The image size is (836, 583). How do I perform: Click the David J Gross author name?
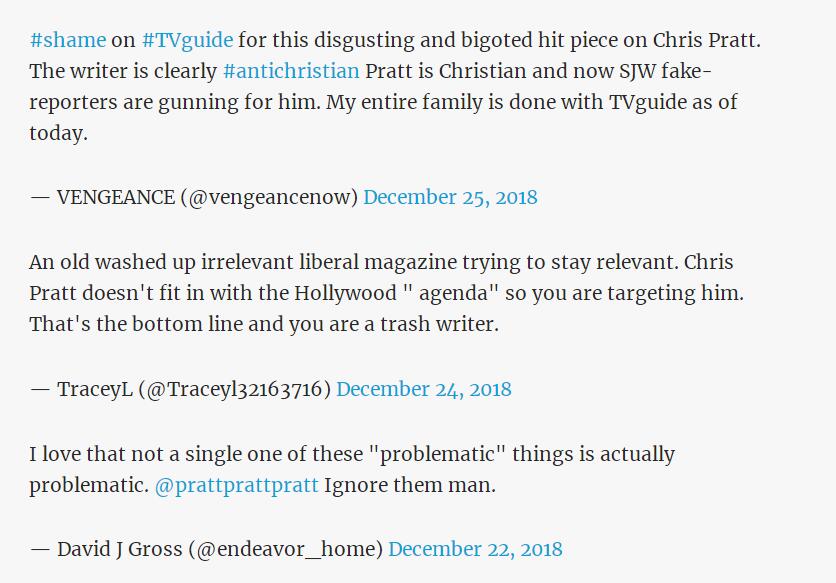coord(116,549)
